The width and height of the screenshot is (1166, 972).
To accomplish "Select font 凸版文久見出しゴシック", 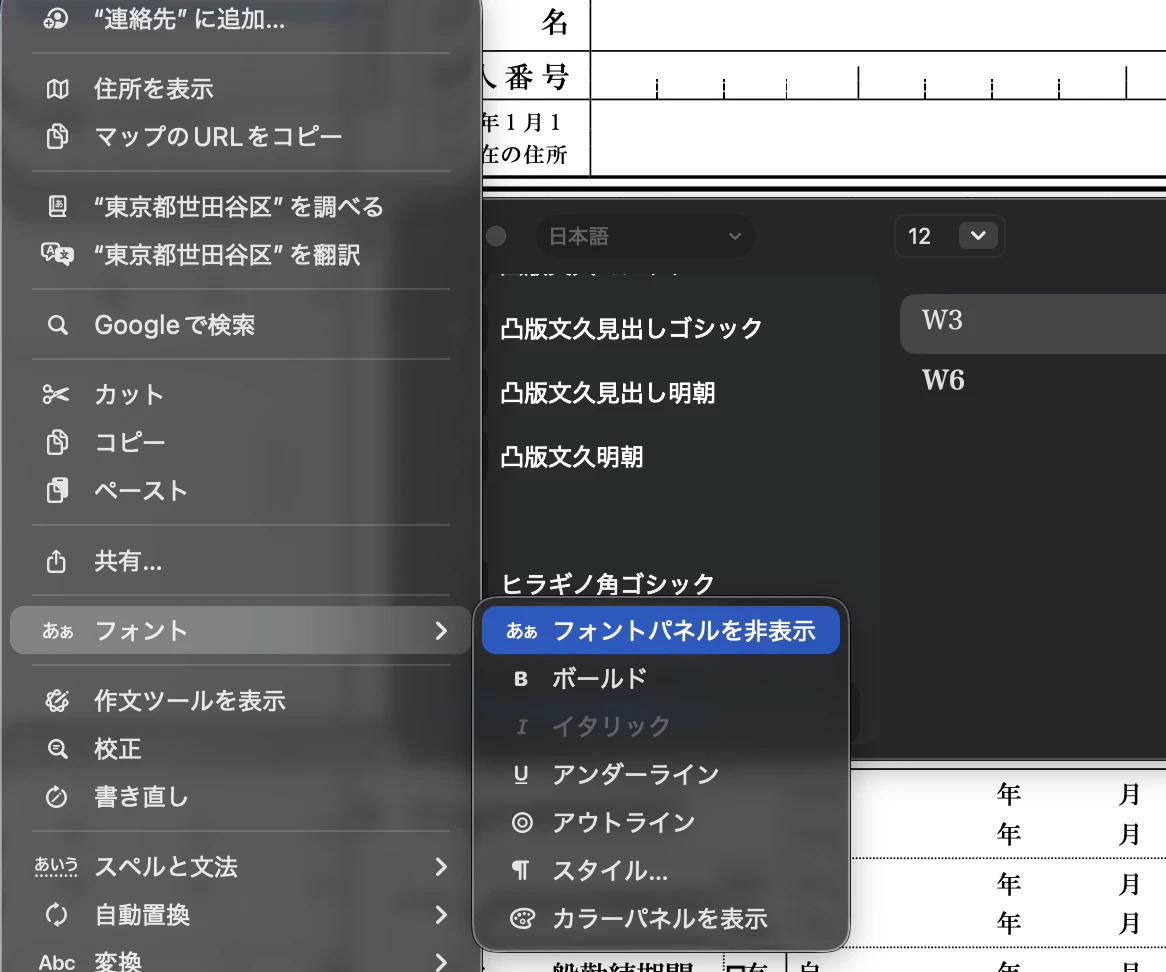I will [x=632, y=328].
